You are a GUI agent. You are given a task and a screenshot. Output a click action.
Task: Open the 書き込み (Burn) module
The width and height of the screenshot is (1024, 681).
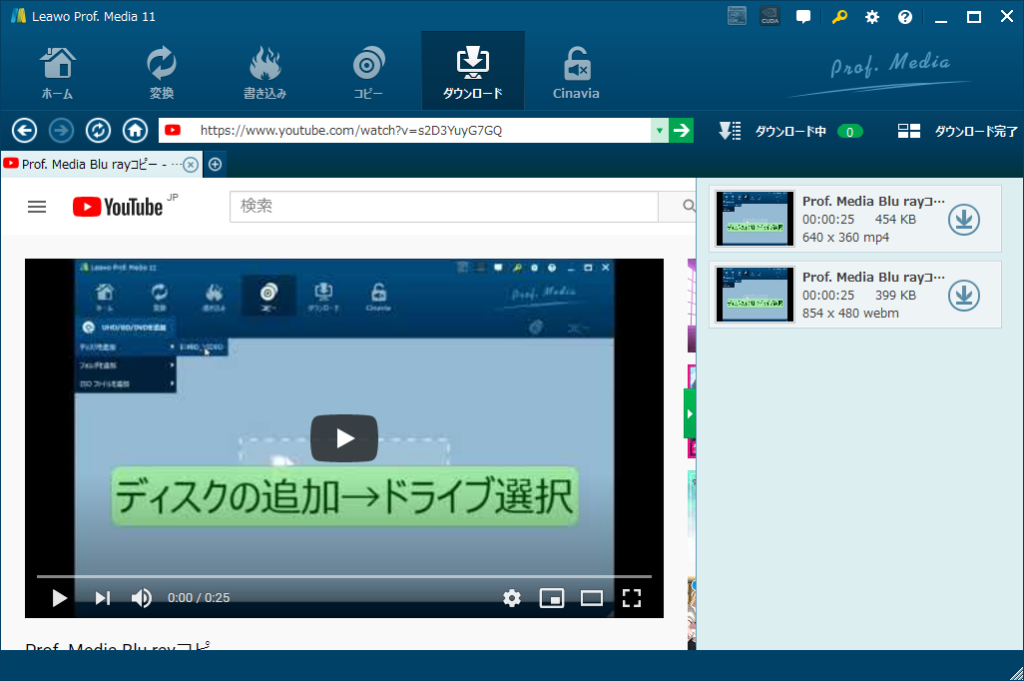coord(264,72)
